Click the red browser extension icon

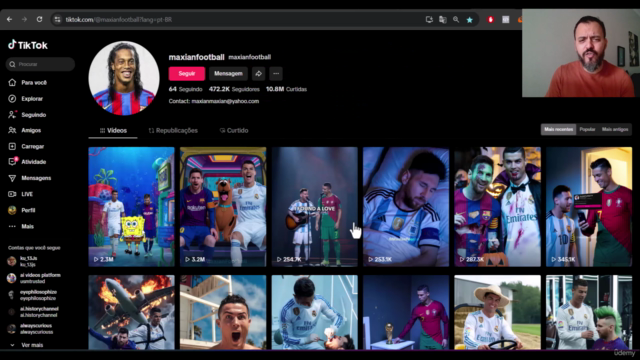tap(491, 19)
